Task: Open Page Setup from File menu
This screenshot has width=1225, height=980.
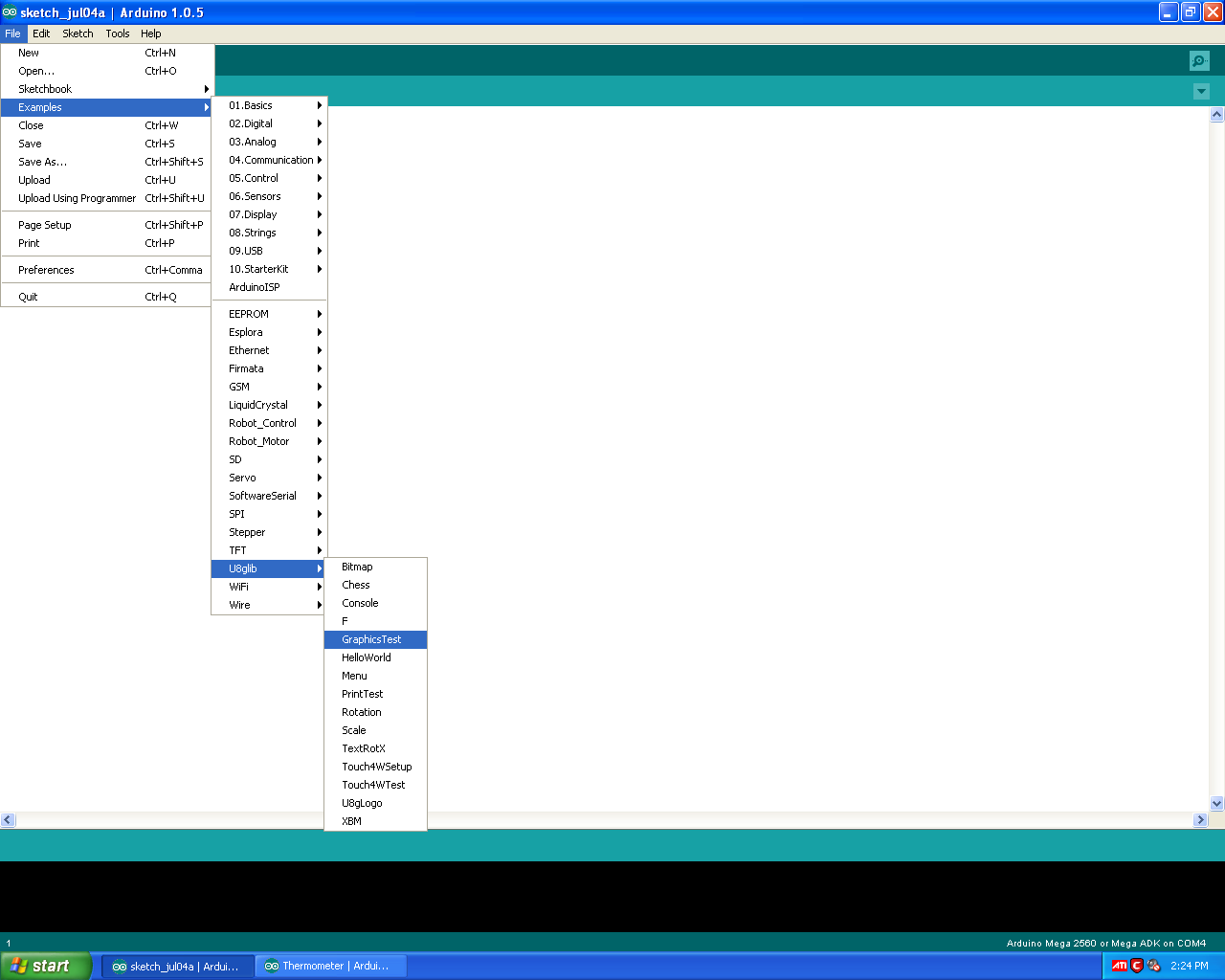Action: pyautogui.click(x=107, y=225)
